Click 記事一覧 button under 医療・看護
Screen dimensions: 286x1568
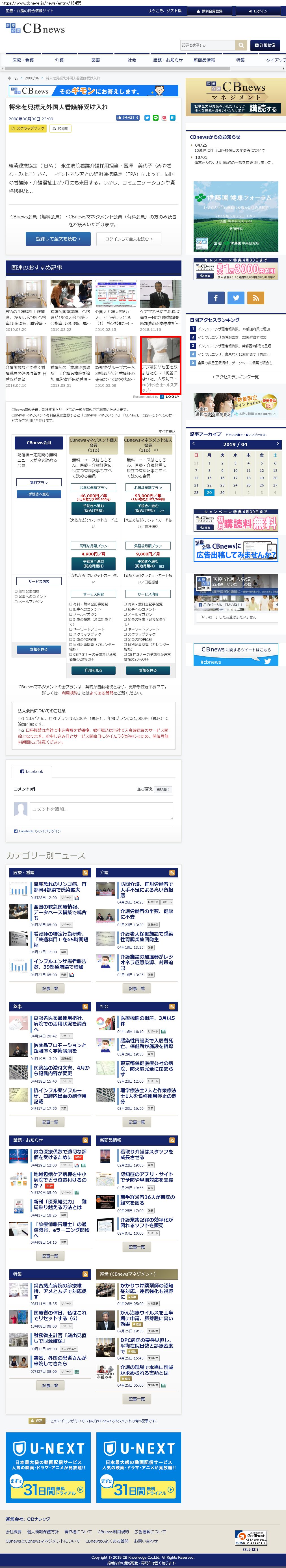[x=51, y=989]
